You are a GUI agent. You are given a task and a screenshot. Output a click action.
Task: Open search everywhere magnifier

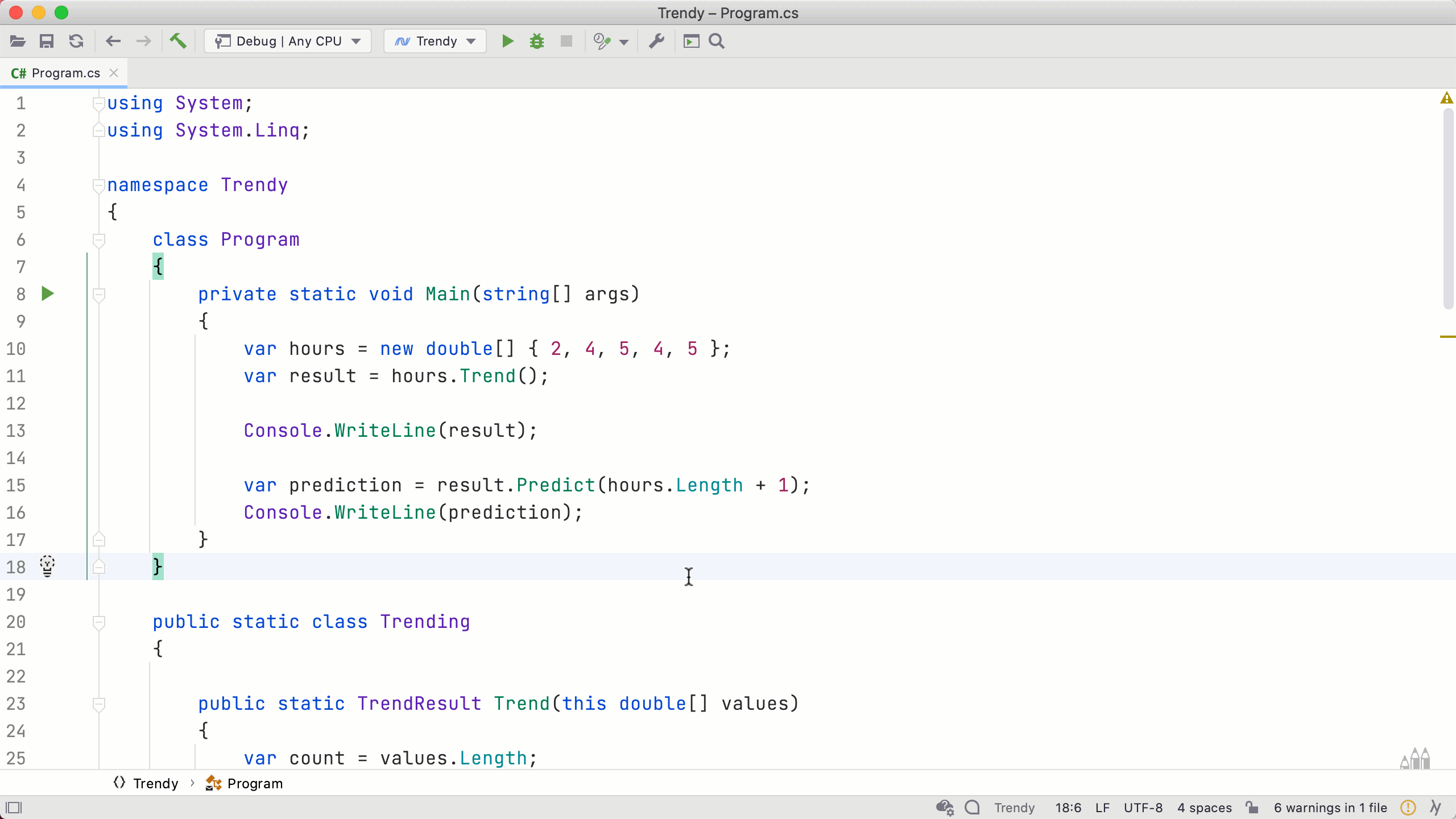coord(717,41)
